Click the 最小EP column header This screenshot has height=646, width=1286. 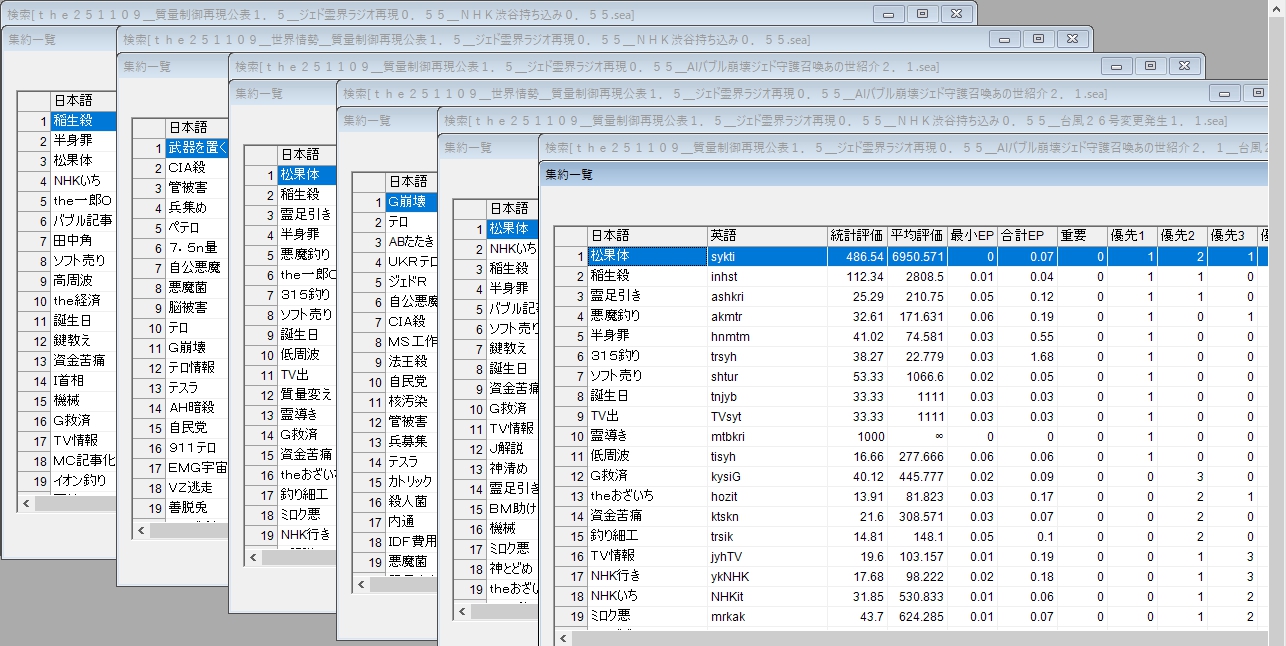972,236
